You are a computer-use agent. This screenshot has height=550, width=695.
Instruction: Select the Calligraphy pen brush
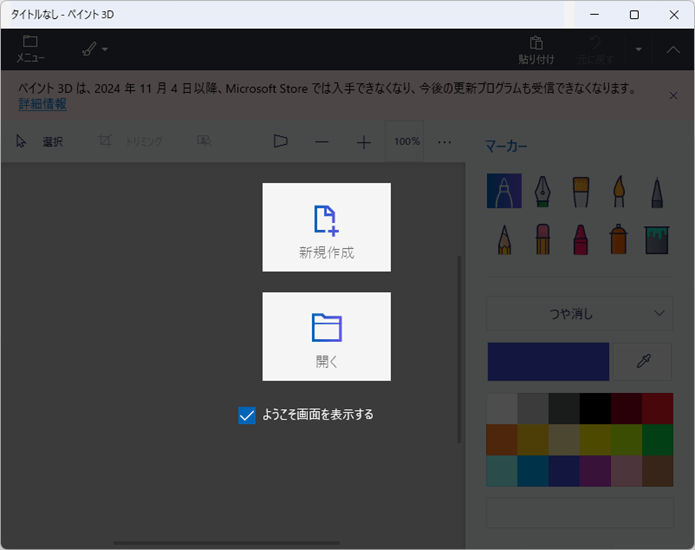(x=543, y=191)
